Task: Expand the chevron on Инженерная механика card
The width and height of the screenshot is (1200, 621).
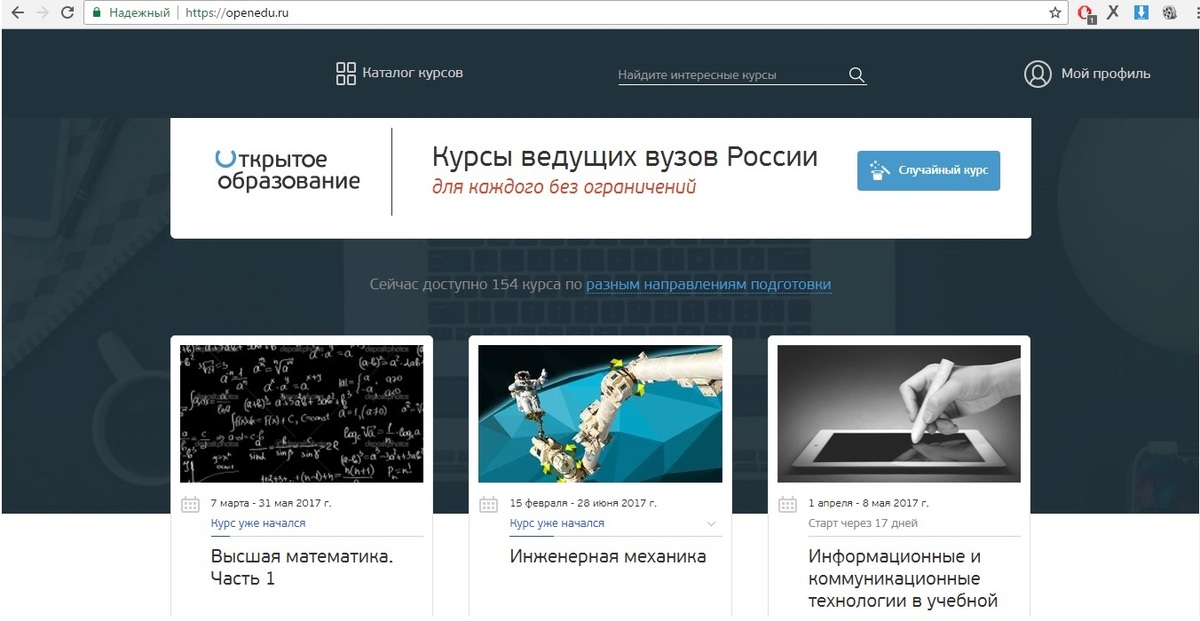Action: click(711, 523)
